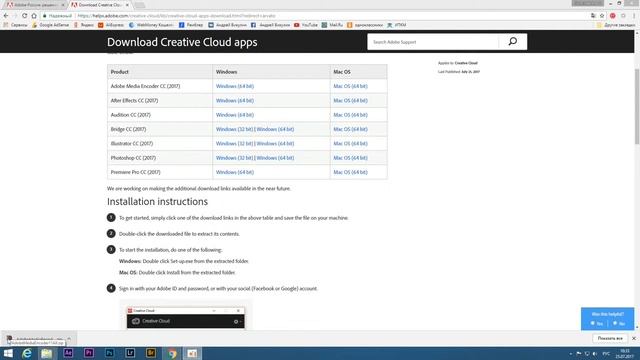
Task: Launch Premiere Pro from the taskbar
Action: tap(89, 353)
